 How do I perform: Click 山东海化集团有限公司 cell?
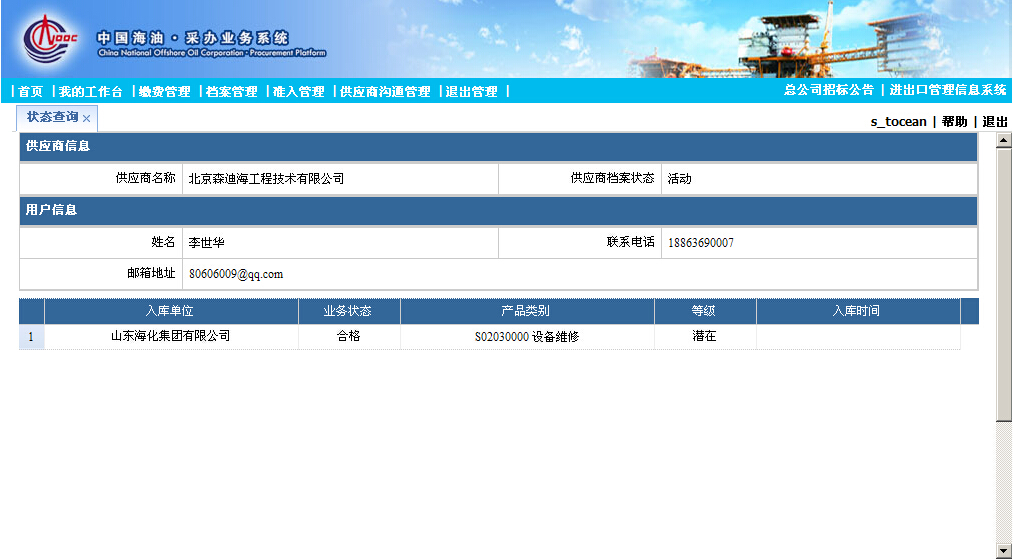click(x=171, y=337)
